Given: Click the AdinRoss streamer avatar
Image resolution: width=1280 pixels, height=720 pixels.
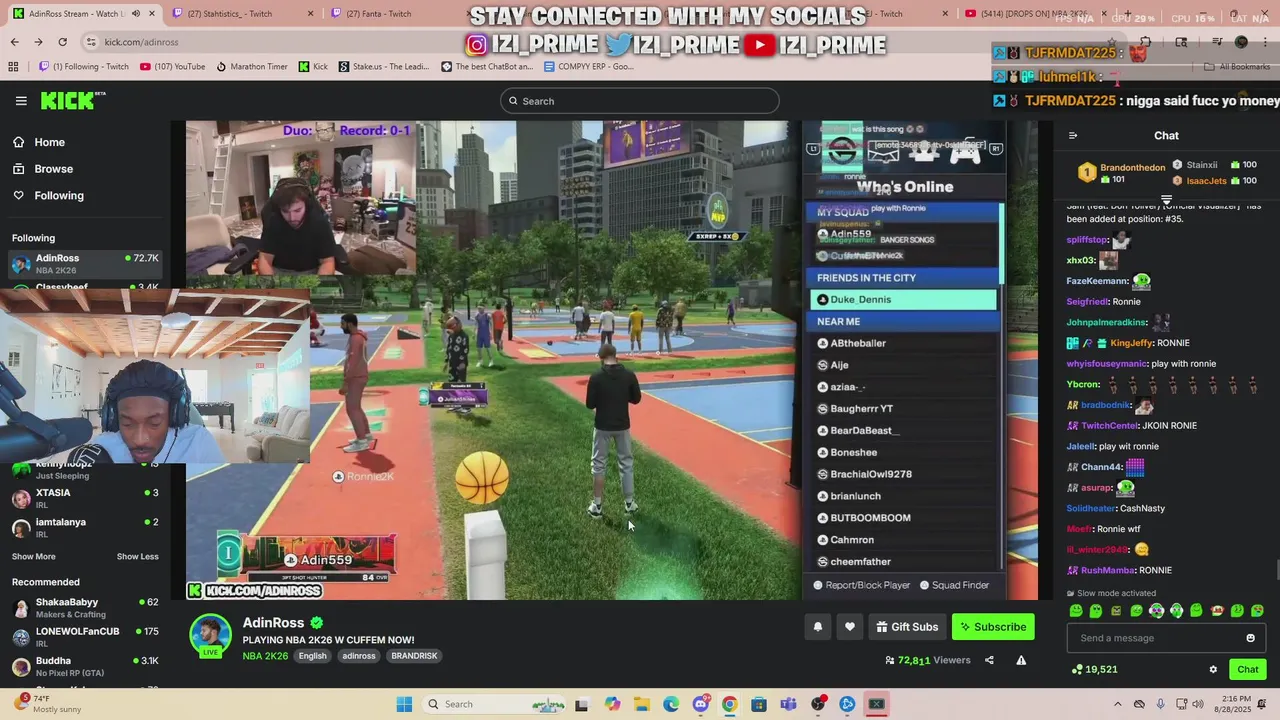Looking at the screenshot, I should 210,636.
